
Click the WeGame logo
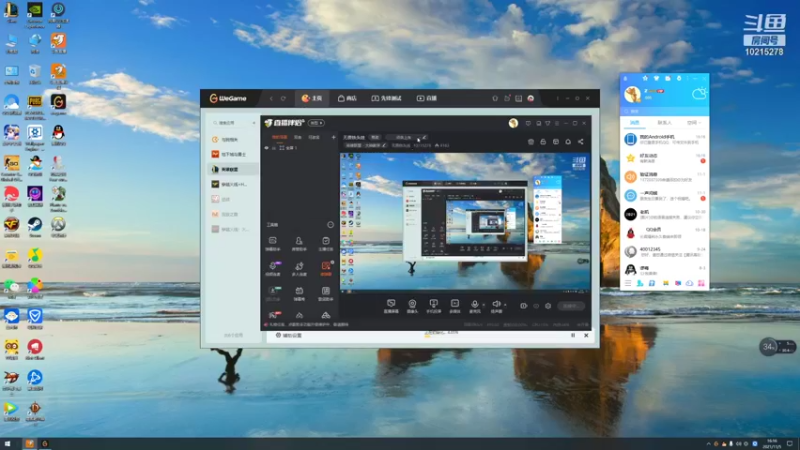click(228, 98)
